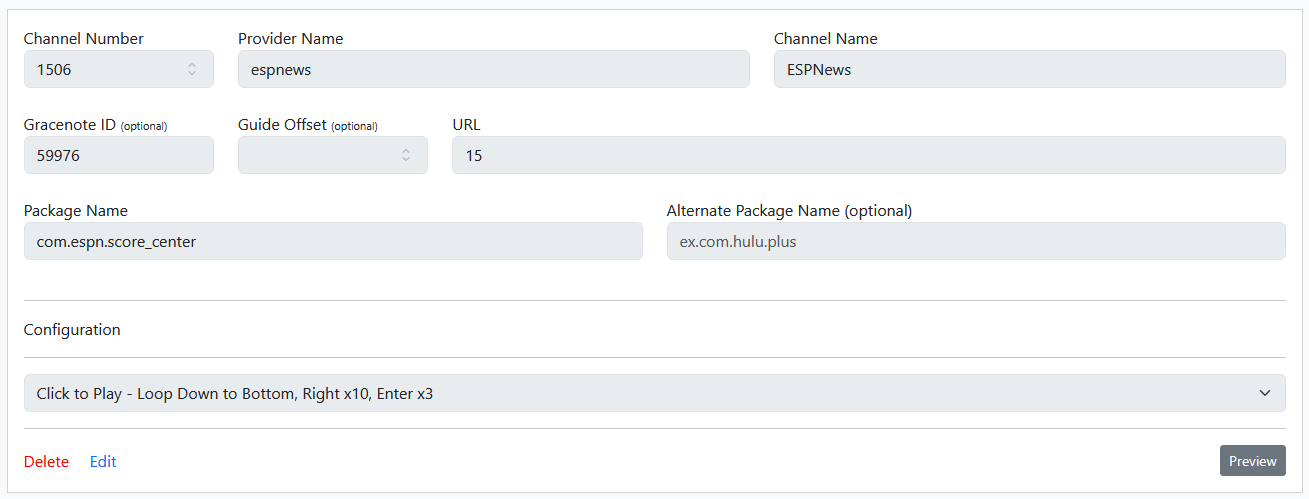The image size is (1309, 499).
Task: Delete this ESPNews channel entry
Action: (46, 461)
